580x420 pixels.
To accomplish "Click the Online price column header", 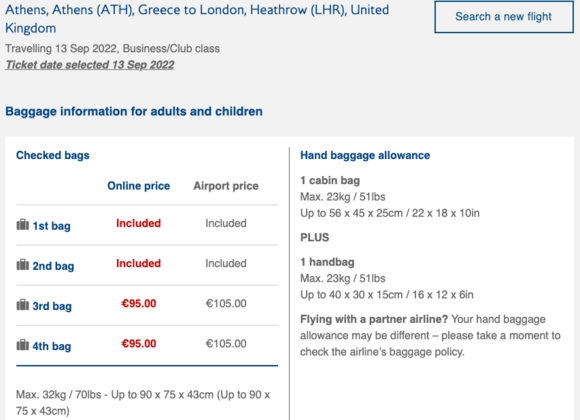I will (139, 186).
